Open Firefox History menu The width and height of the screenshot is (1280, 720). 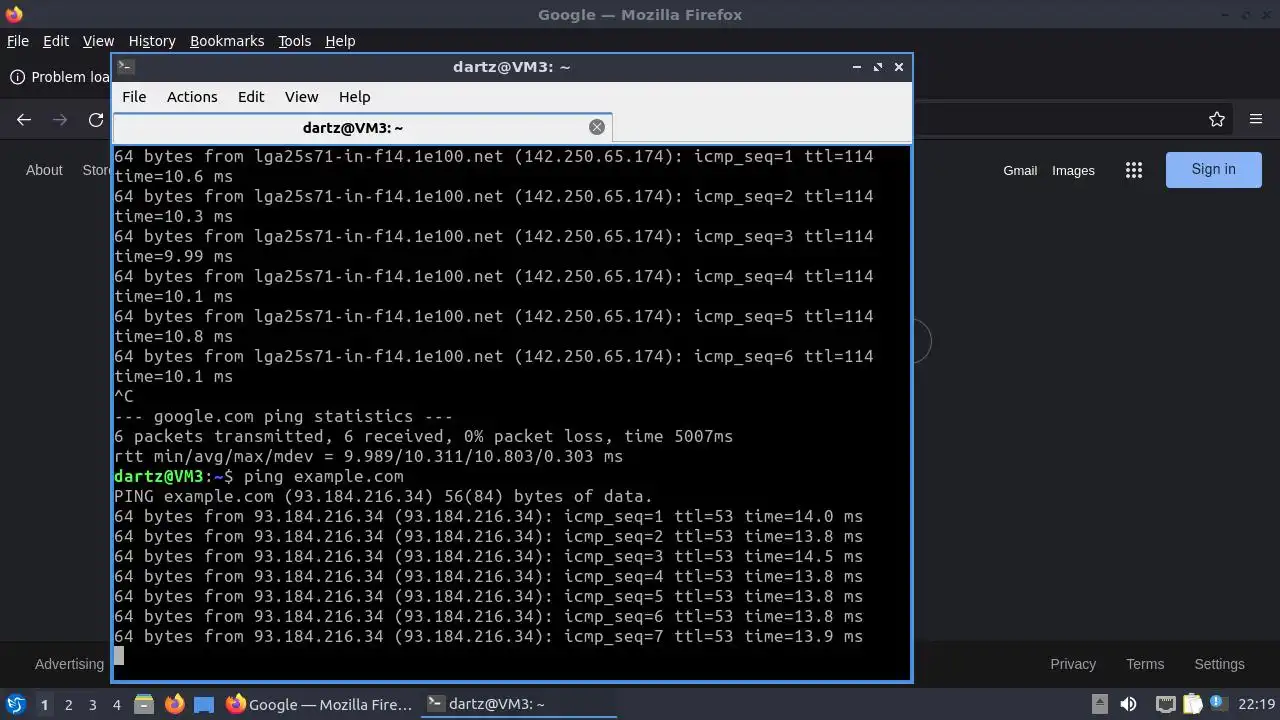[x=152, y=41]
